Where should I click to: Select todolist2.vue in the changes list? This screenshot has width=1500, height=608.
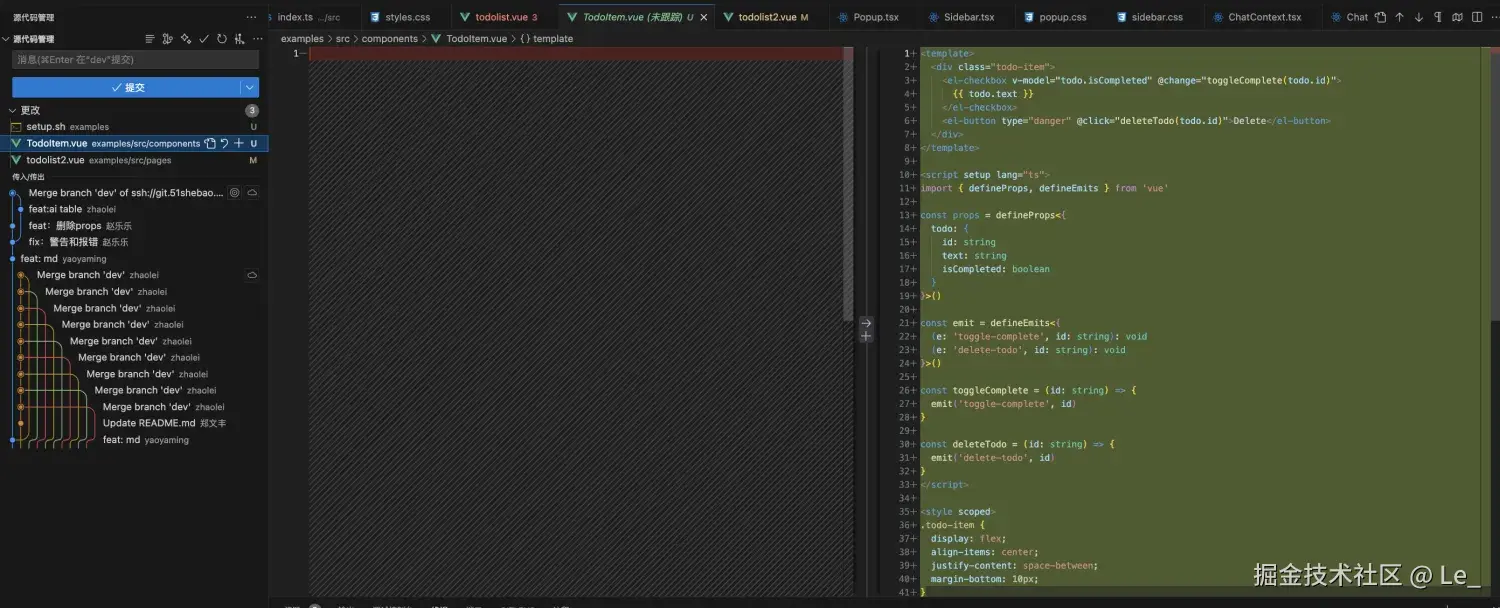[134, 160]
